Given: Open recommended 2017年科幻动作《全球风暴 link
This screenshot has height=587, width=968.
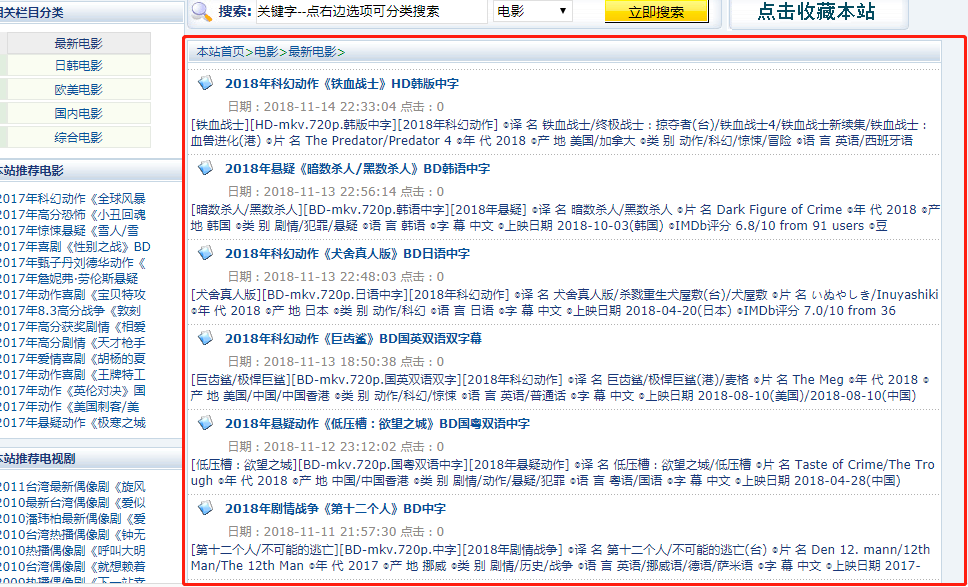Looking at the screenshot, I should tap(72, 199).
